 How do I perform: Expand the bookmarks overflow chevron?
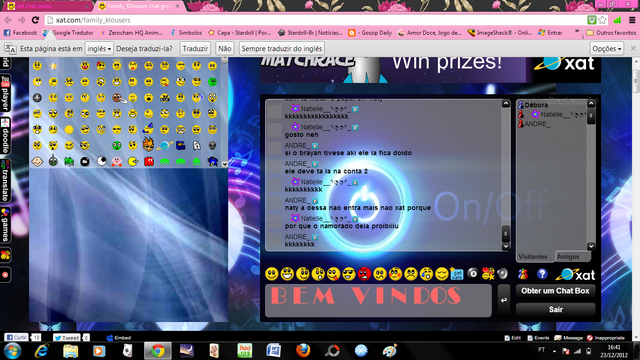[x=577, y=31]
